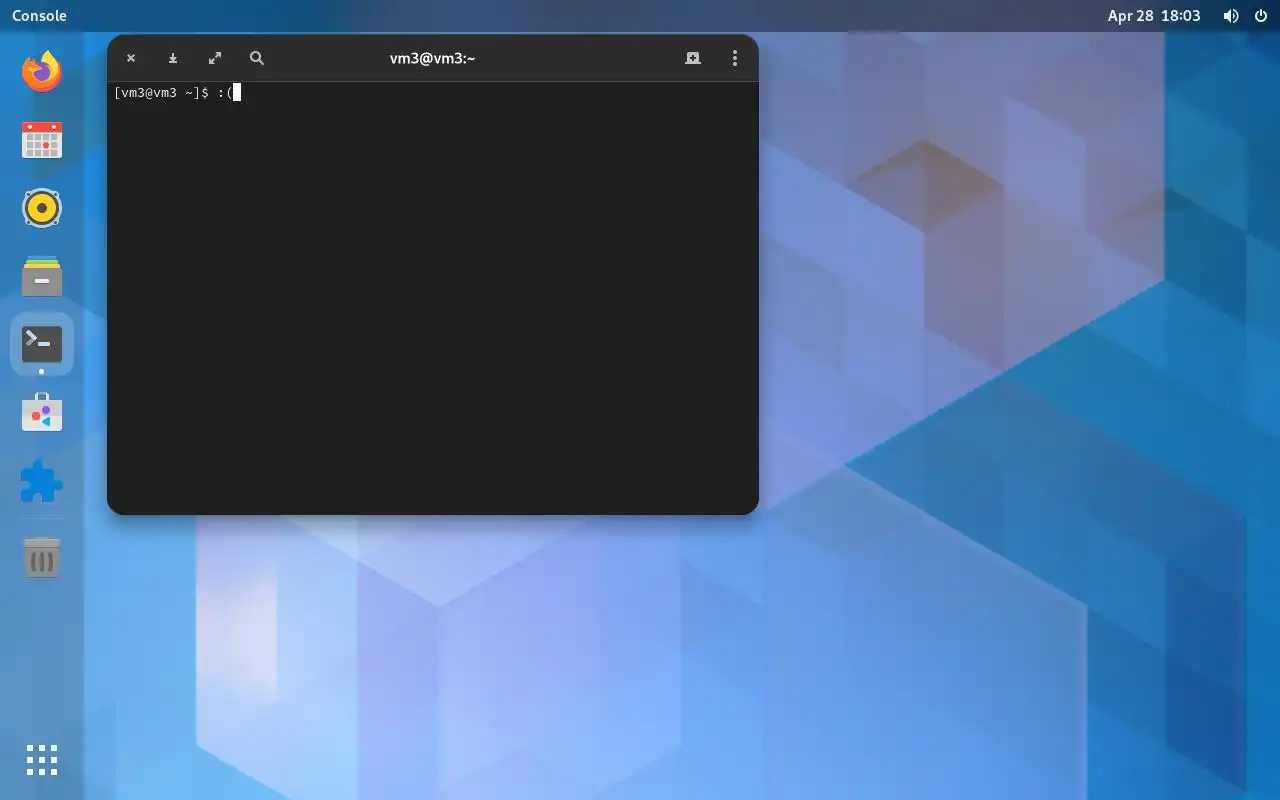Open Firefox from the dock
This screenshot has height=800, width=1280.
41,71
